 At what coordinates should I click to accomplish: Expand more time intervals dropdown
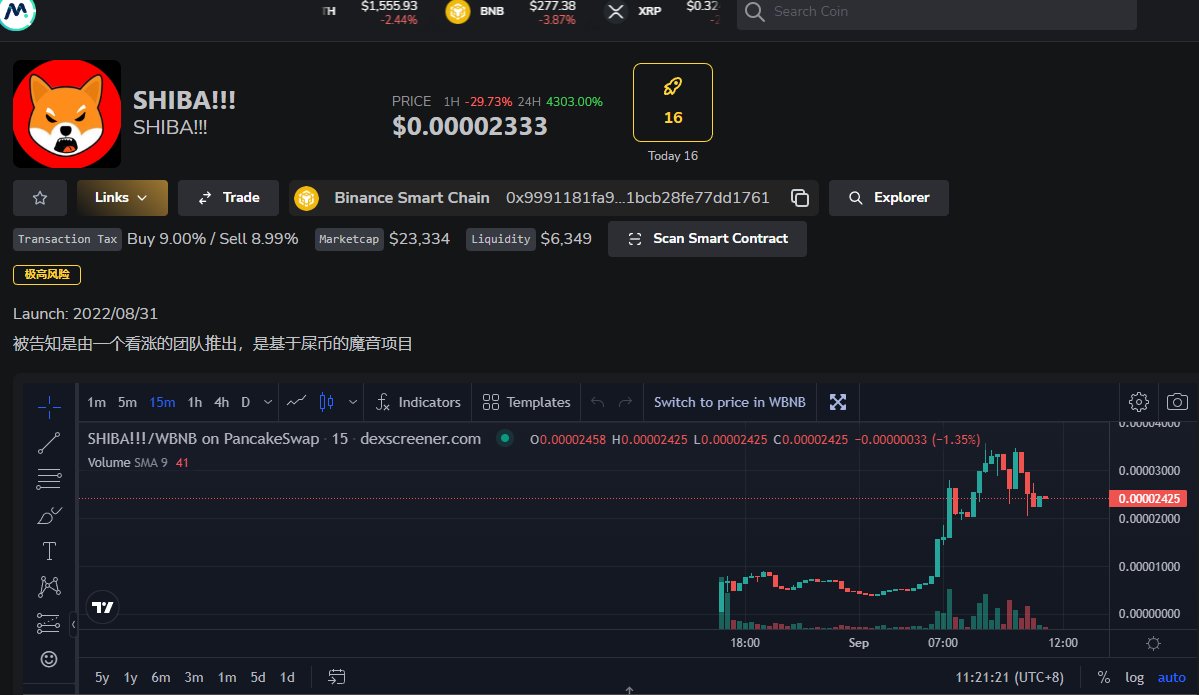pyautogui.click(x=268, y=402)
